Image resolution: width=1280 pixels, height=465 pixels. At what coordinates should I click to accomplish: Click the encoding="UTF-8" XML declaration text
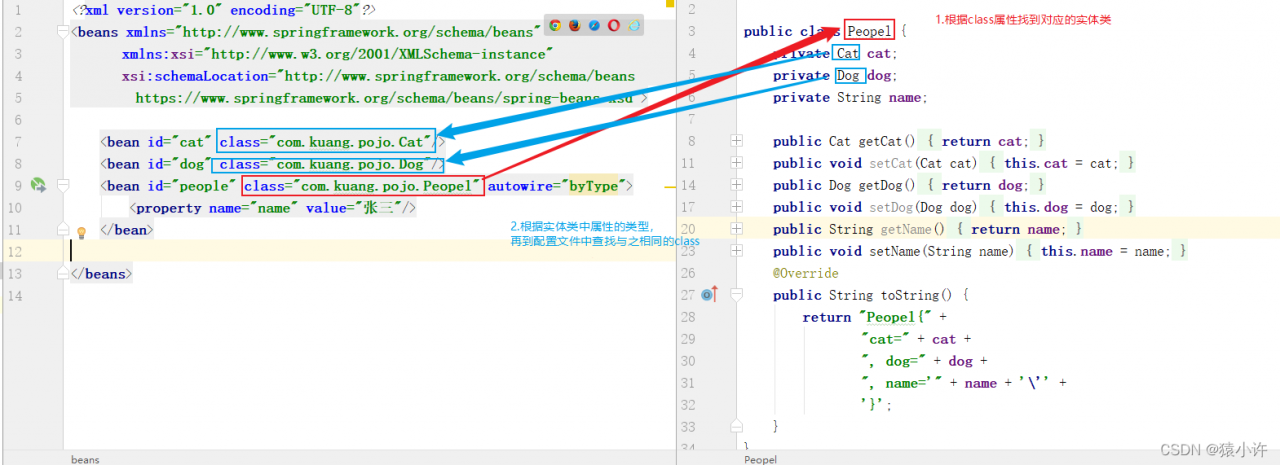tap(293, 9)
